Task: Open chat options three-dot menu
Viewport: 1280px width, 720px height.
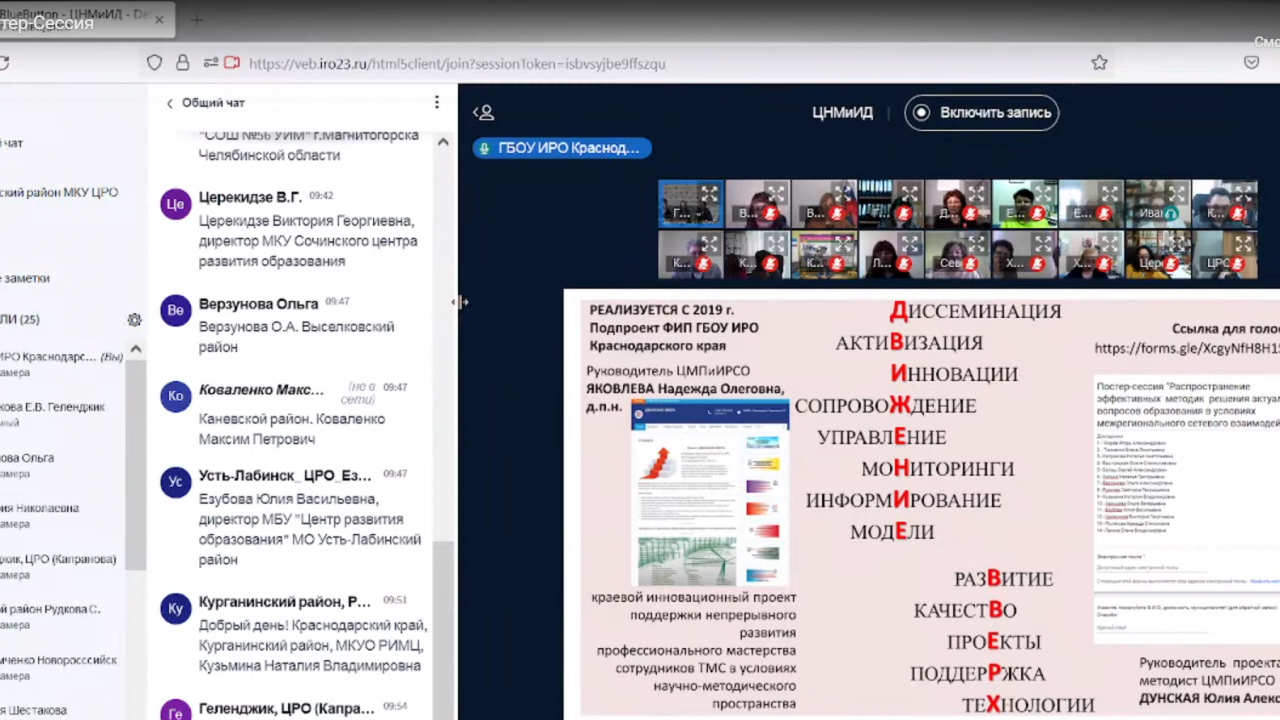Action: (436, 102)
